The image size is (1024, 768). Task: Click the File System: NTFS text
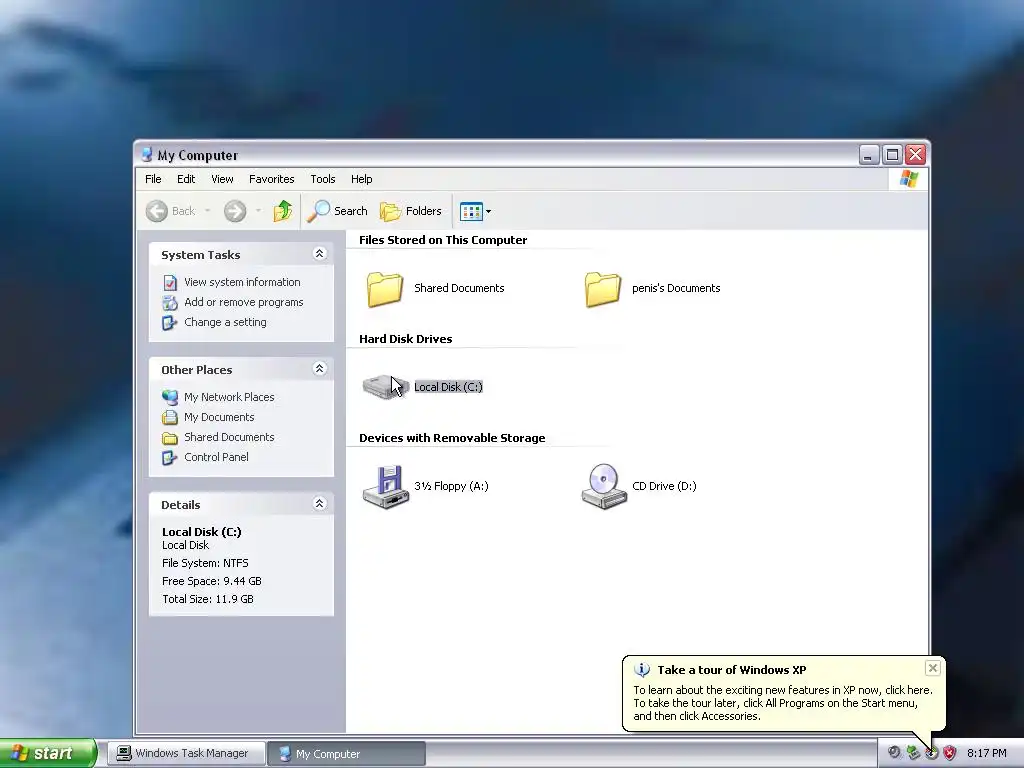(x=205, y=563)
